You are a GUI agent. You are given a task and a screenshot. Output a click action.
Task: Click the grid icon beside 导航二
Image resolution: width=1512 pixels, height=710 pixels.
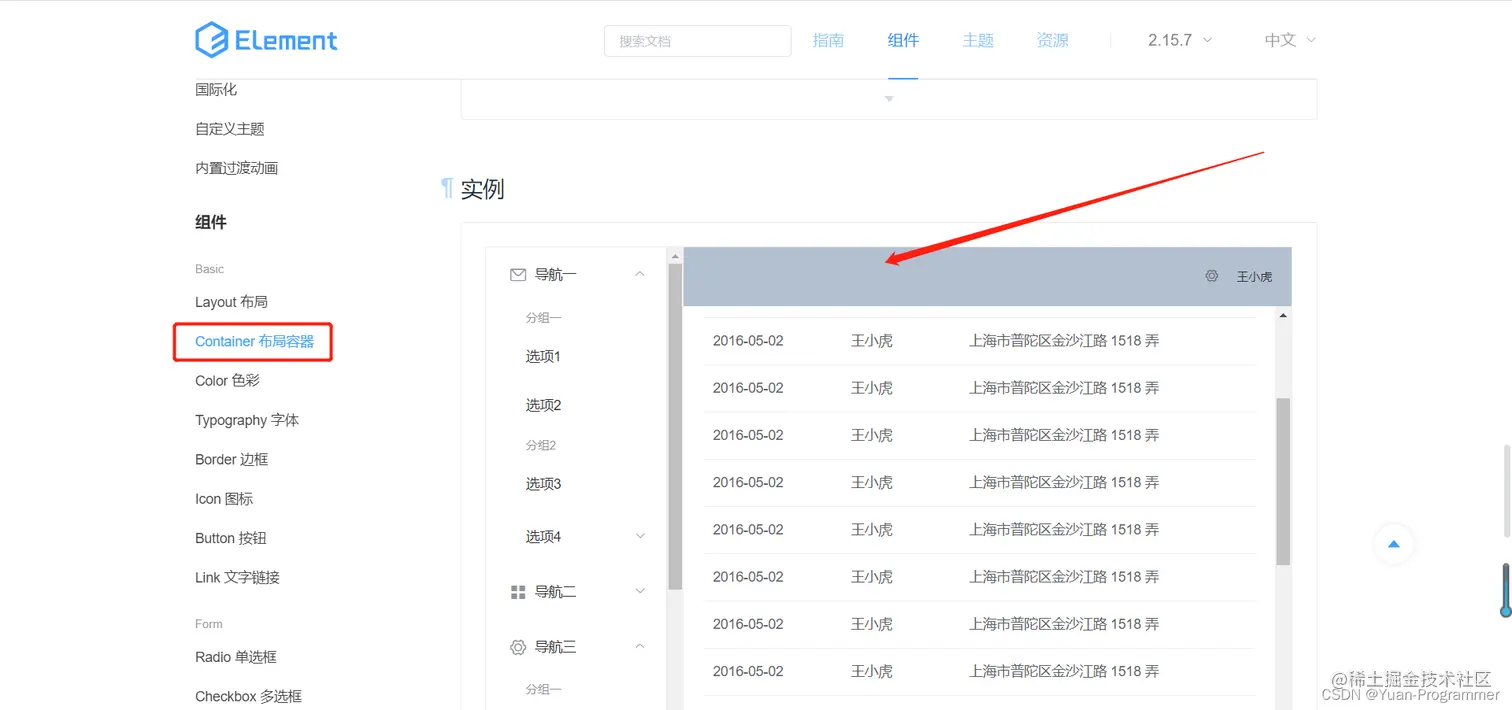tap(518, 591)
